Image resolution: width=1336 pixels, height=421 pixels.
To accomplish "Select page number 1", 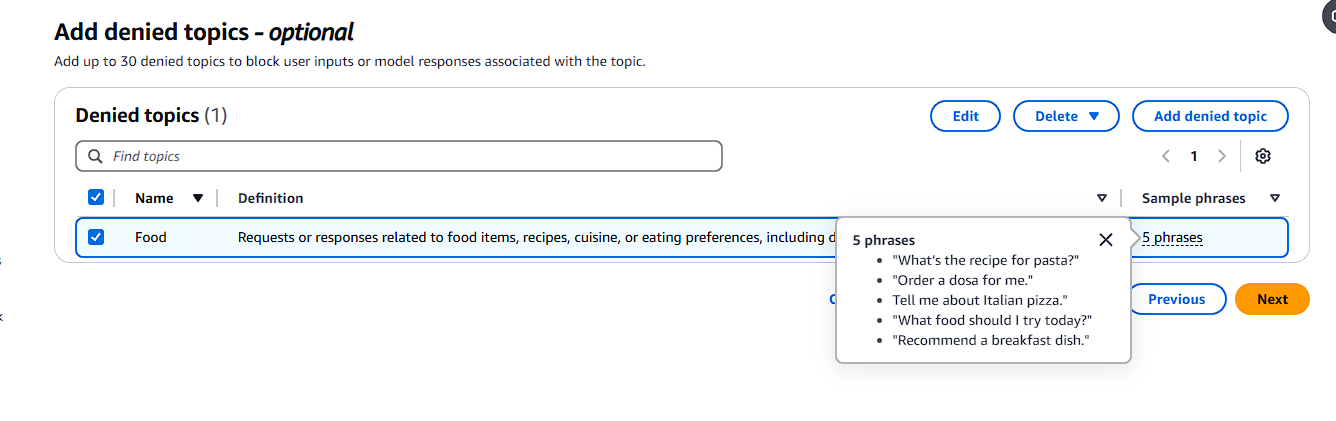I will coord(1194,156).
